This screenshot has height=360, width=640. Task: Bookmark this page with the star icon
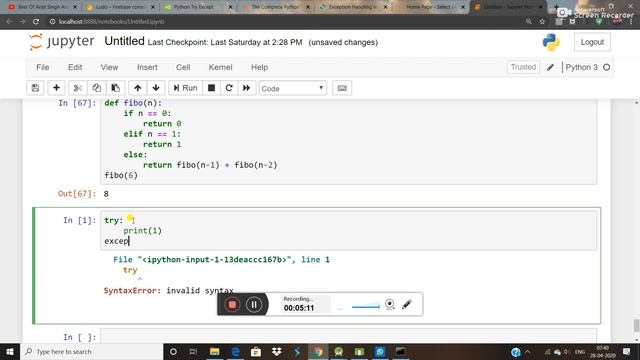542,21
